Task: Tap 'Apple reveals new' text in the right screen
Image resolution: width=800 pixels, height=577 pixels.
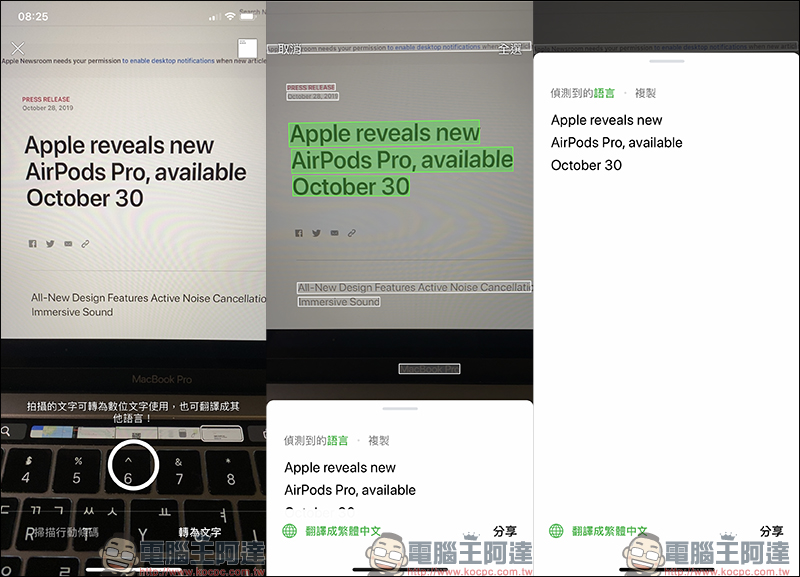Action: pyautogui.click(x=607, y=120)
